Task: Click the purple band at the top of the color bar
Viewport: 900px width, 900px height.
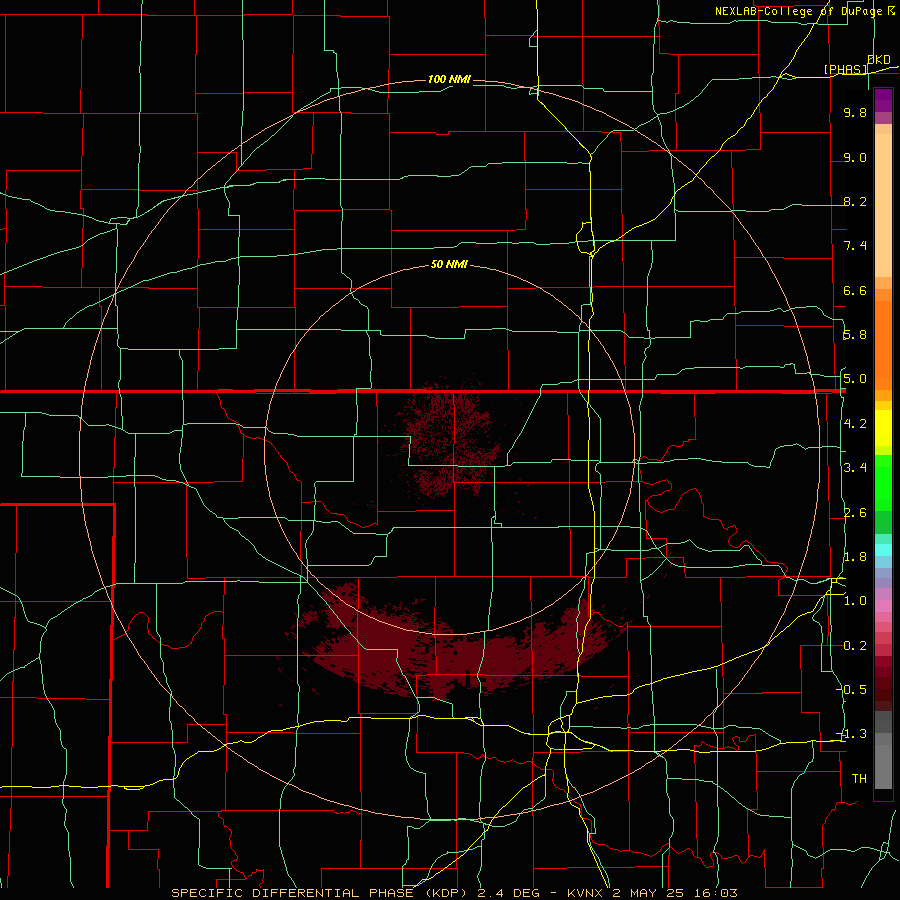Action: click(x=883, y=100)
